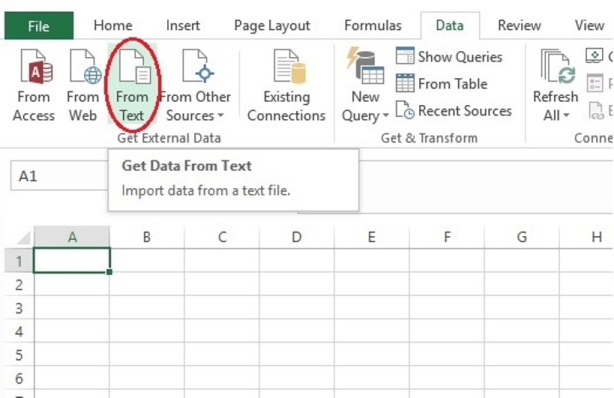
Task: Switch to the Home tab
Action: tap(113, 26)
